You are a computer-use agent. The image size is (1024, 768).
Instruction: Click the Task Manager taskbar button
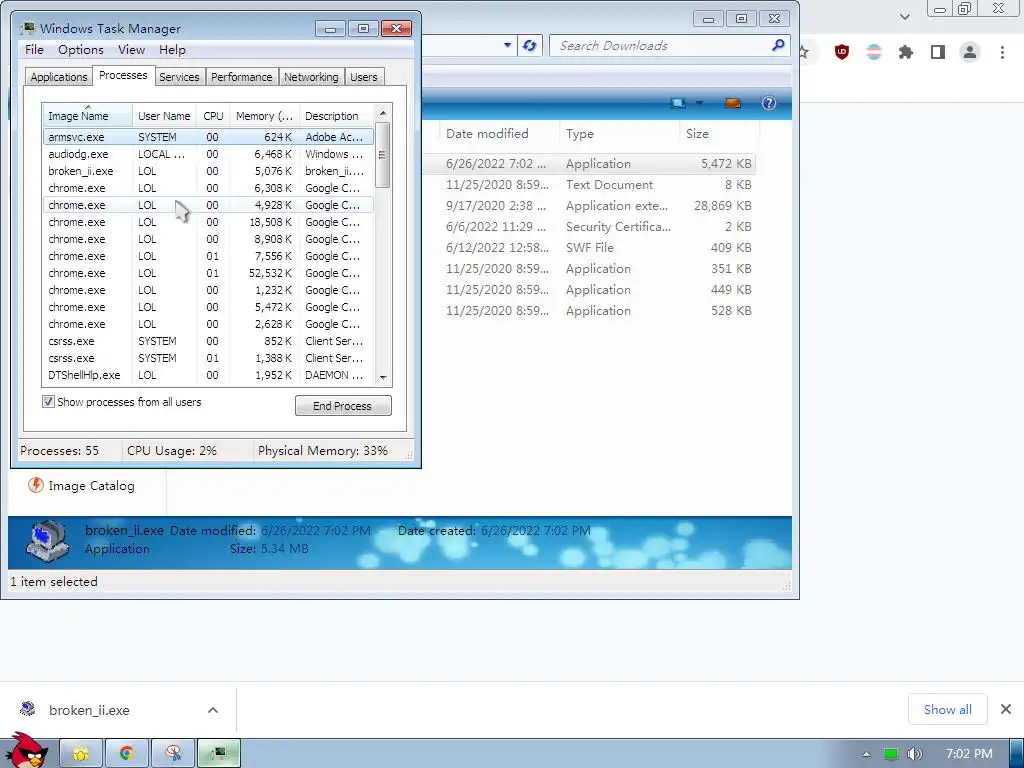coord(219,754)
